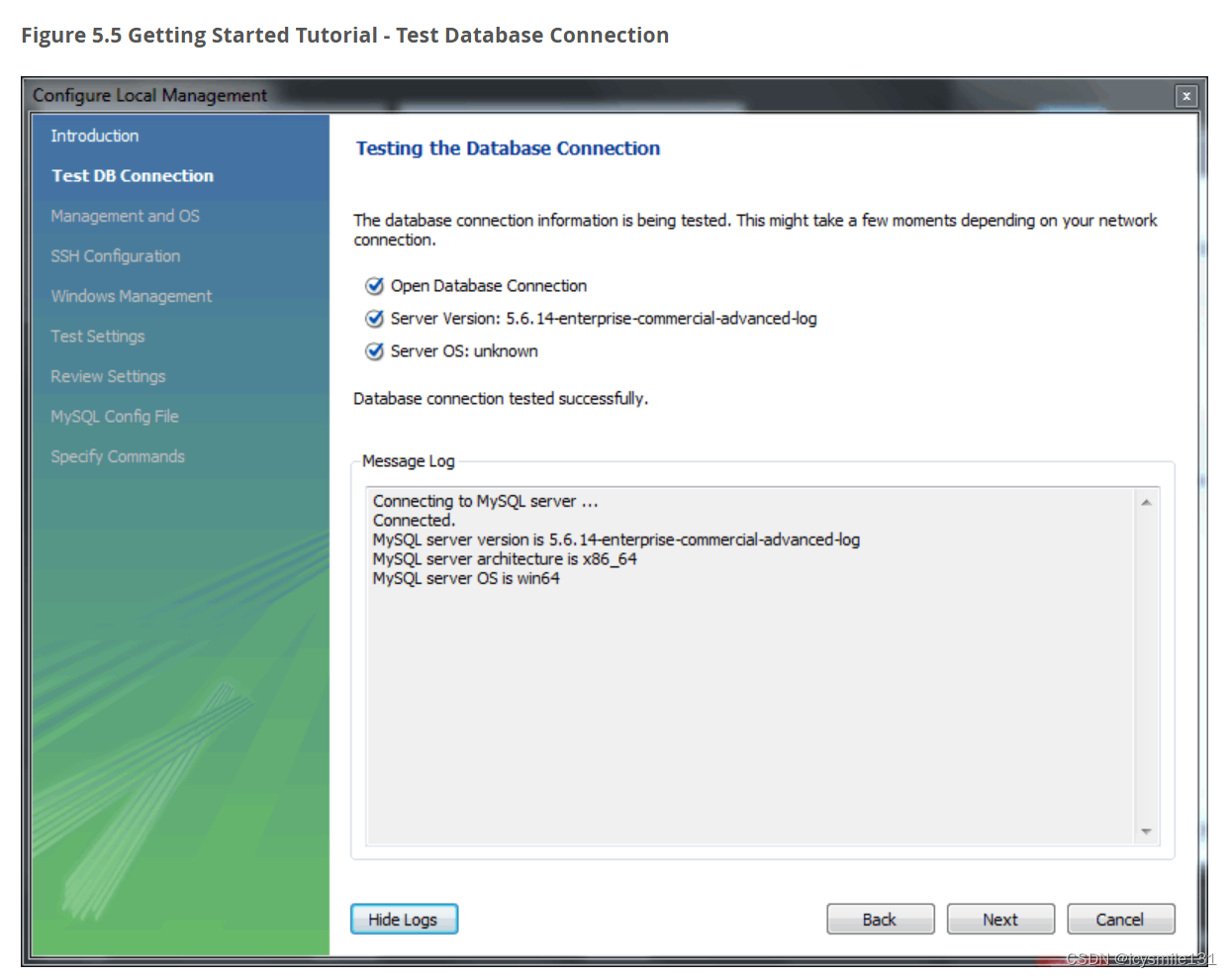
Task: Click the 'Server OS: unknown' label
Action: coord(464,351)
